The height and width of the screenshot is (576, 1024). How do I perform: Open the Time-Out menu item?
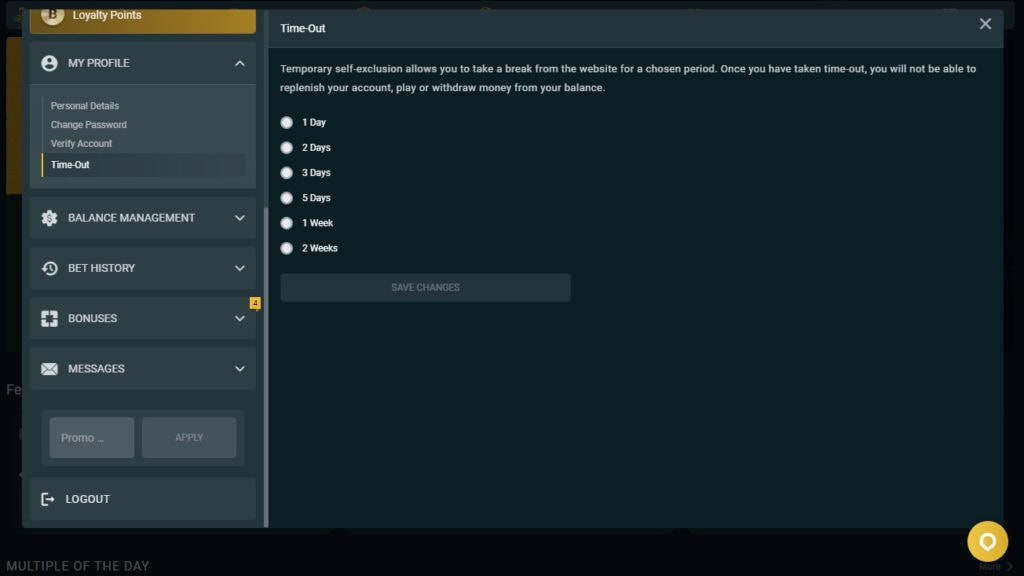tap(144, 165)
